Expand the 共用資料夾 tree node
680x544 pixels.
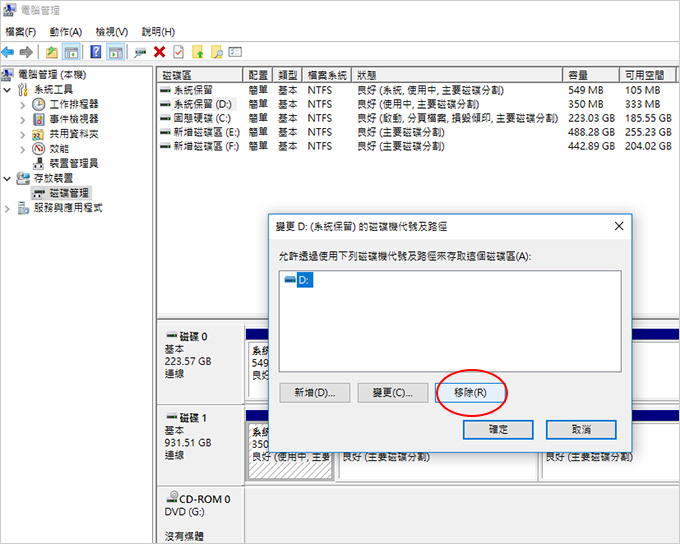click(x=23, y=134)
